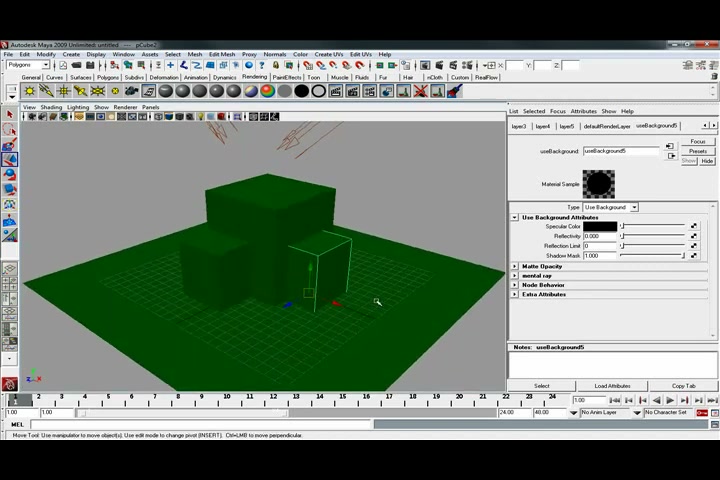
Task: Toggle snap to curves icon
Action: pyautogui.click(x=321, y=65)
